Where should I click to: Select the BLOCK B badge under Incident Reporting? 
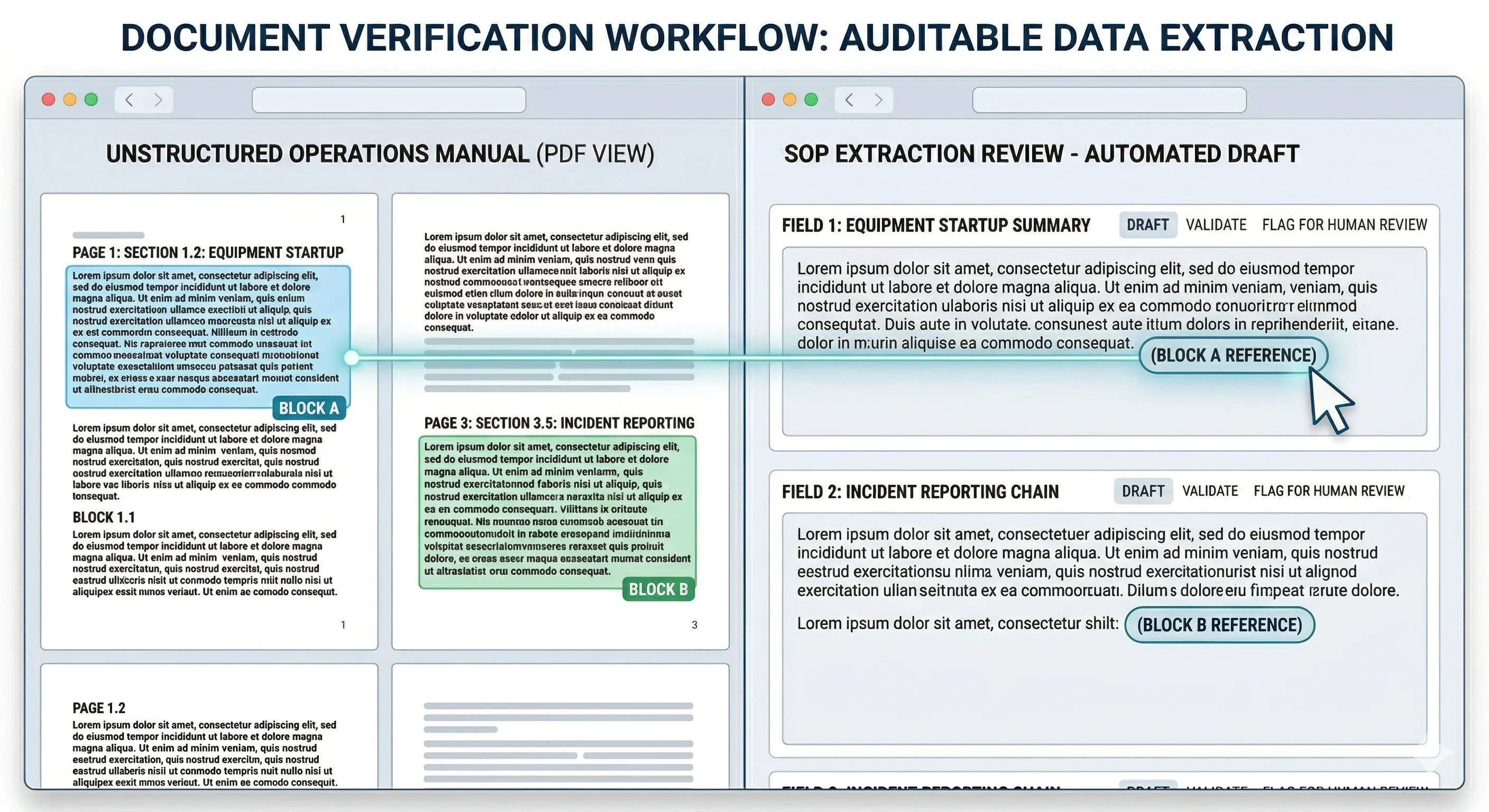point(658,589)
